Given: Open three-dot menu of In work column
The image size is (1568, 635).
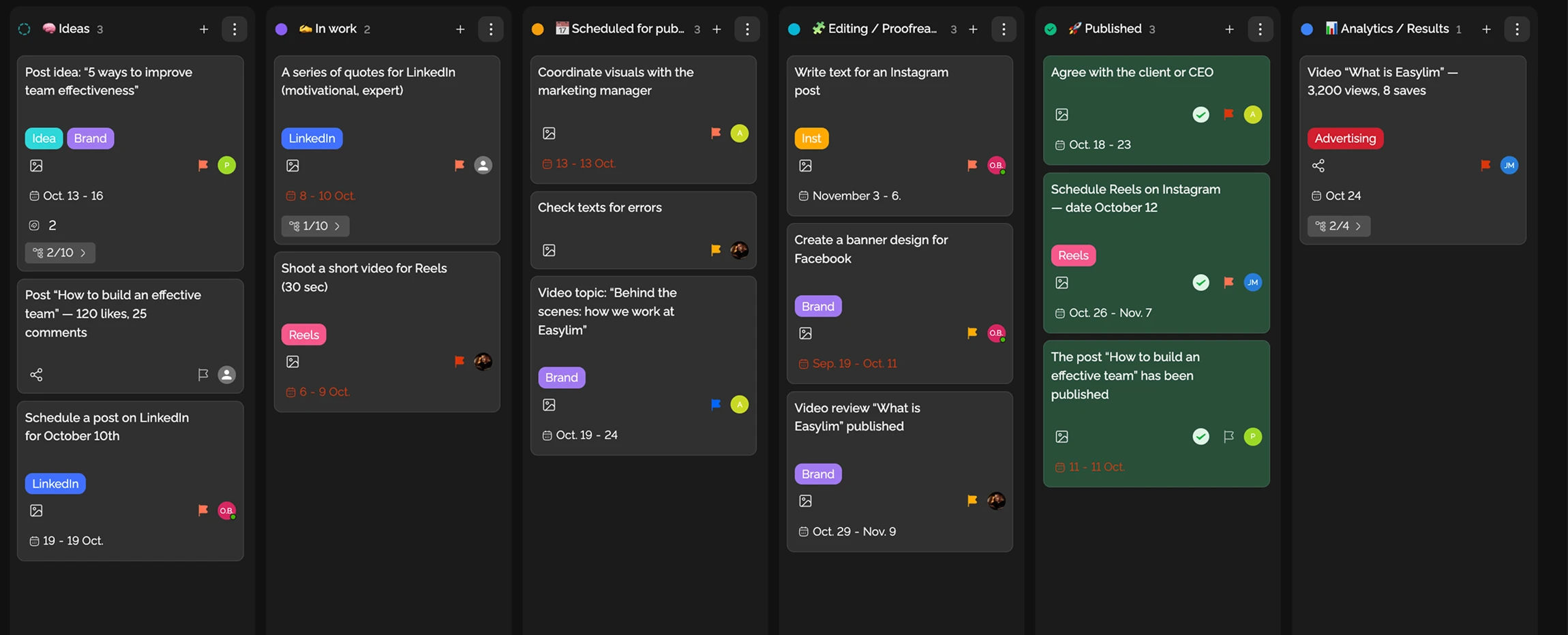Looking at the screenshot, I should click(x=491, y=29).
